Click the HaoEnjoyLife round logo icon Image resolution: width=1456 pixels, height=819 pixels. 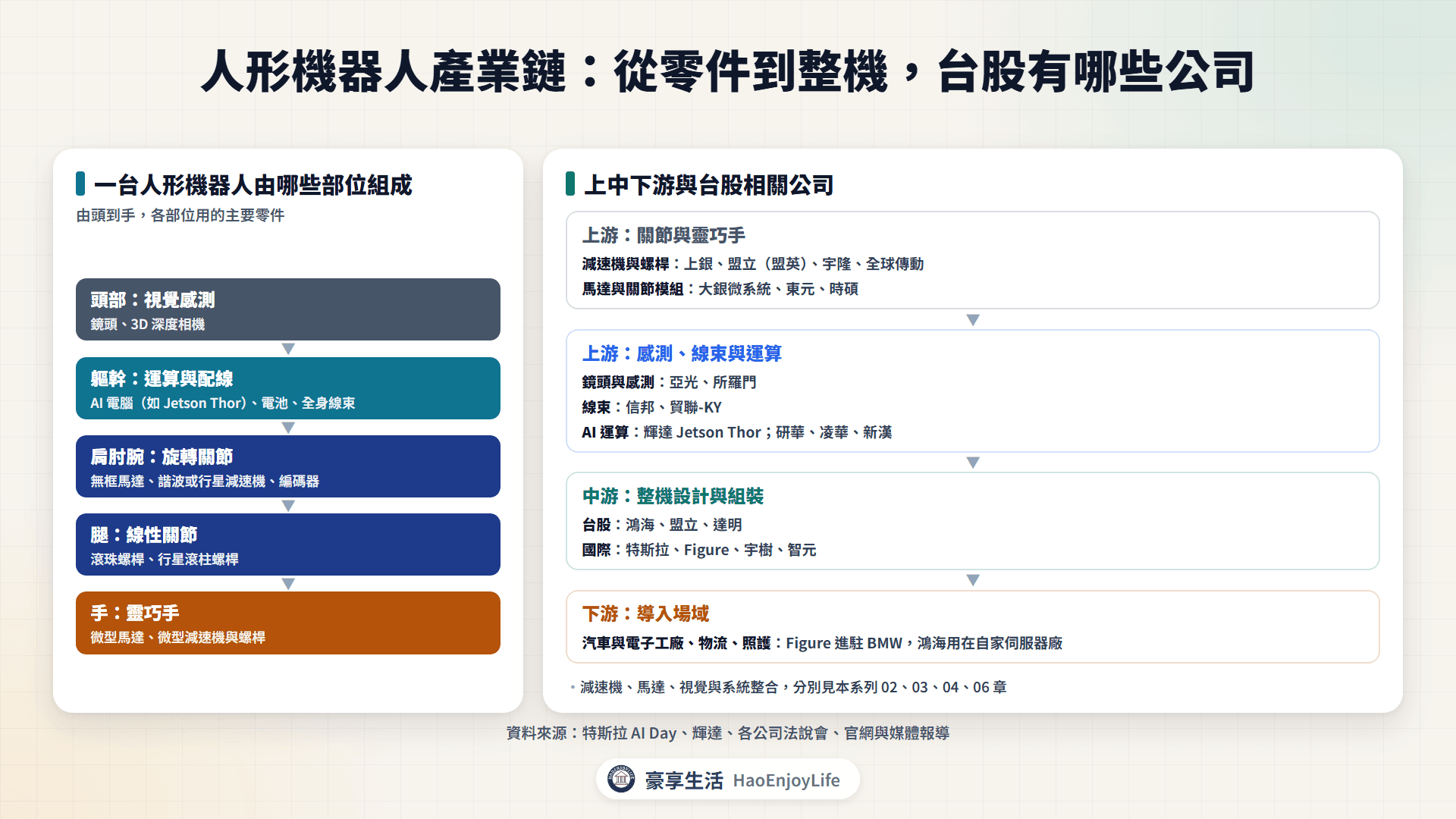point(621,779)
